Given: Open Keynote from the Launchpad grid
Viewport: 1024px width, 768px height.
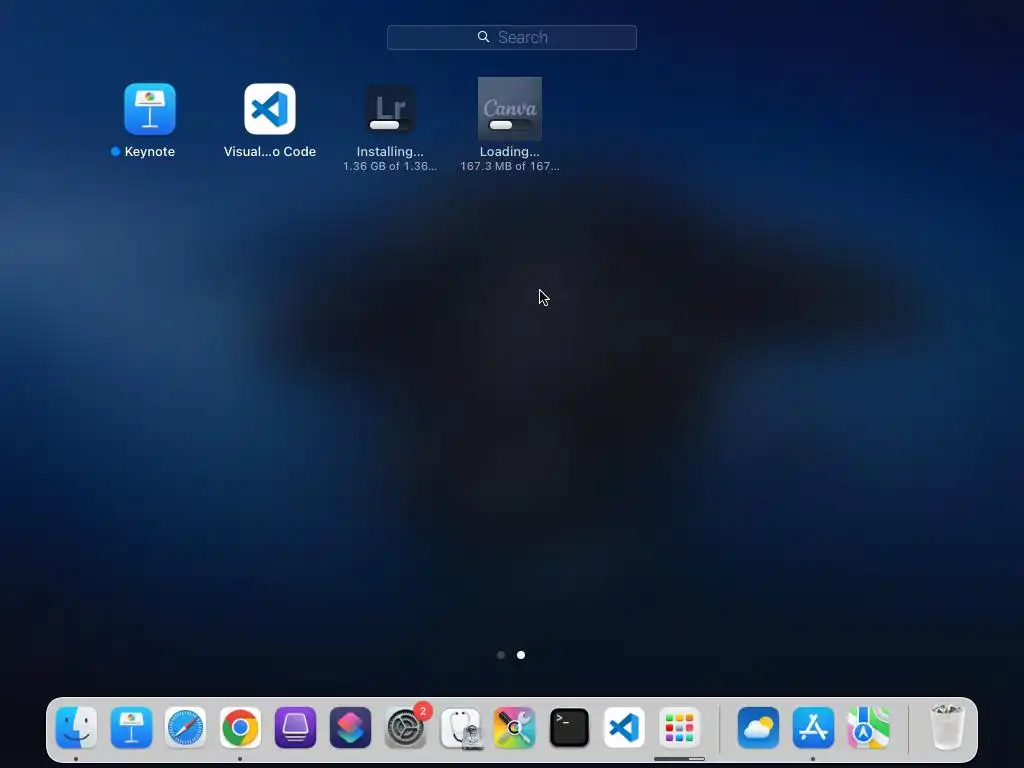Looking at the screenshot, I should 150,108.
